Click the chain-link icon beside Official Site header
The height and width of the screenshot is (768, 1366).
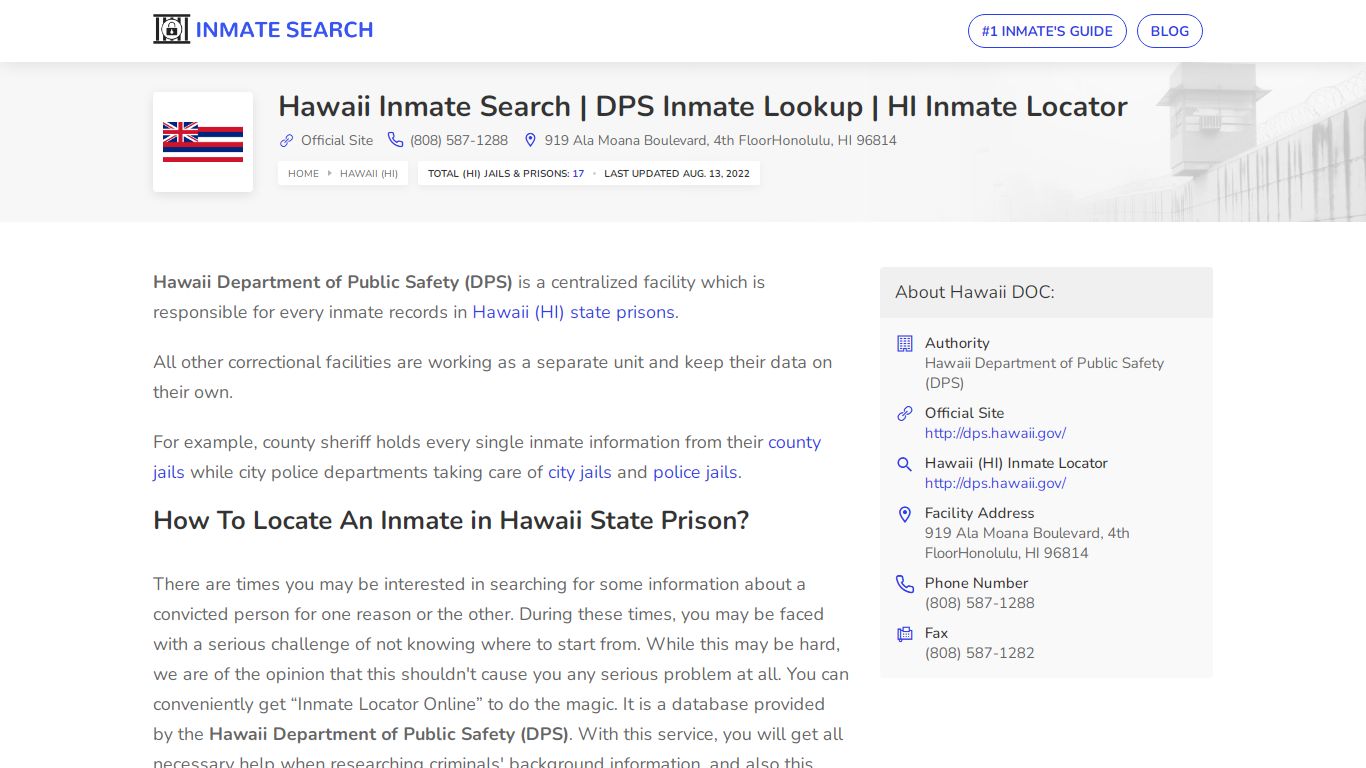pyautogui.click(x=286, y=141)
